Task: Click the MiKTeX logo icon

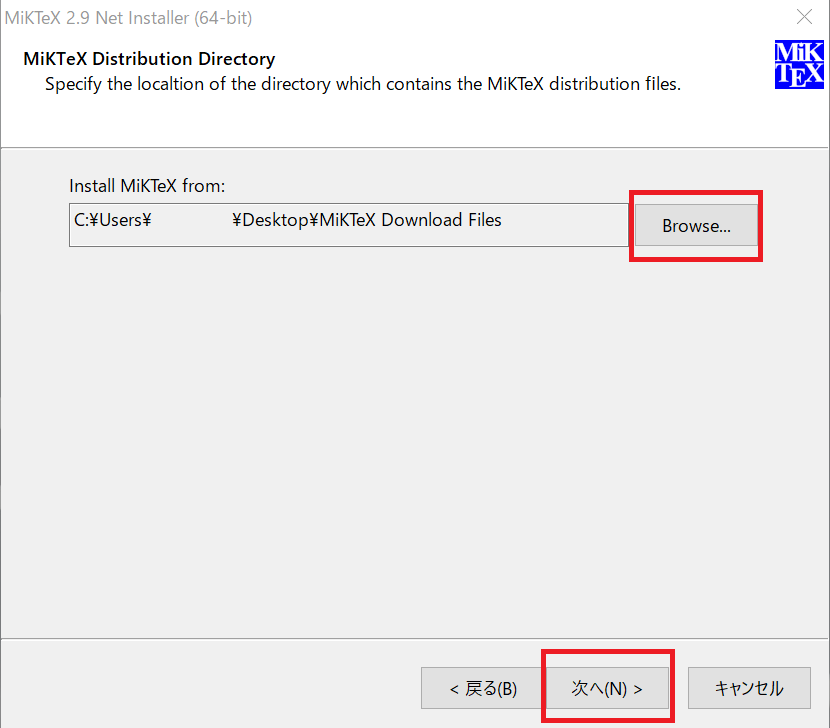Action: pyautogui.click(x=799, y=65)
